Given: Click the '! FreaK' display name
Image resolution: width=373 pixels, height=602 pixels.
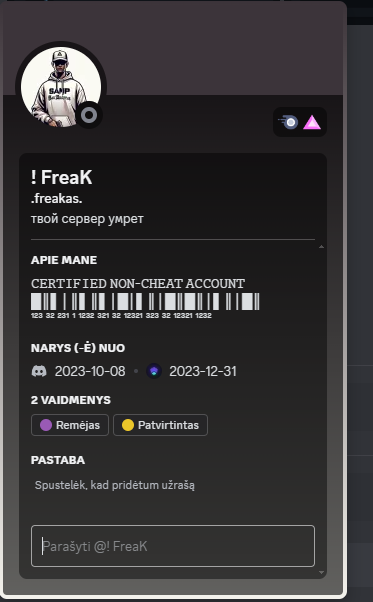Looking at the screenshot, I should coord(61,177).
